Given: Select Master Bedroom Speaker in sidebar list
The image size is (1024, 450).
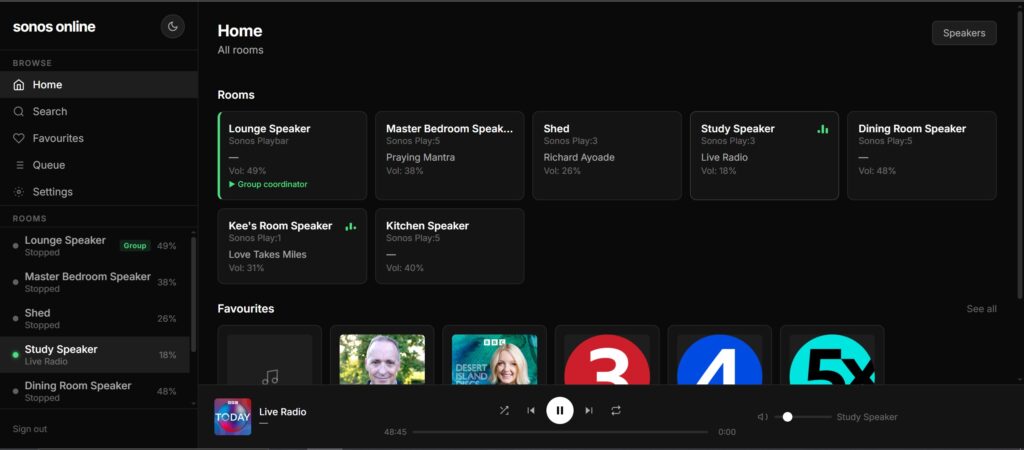Looking at the screenshot, I should [95, 282].
